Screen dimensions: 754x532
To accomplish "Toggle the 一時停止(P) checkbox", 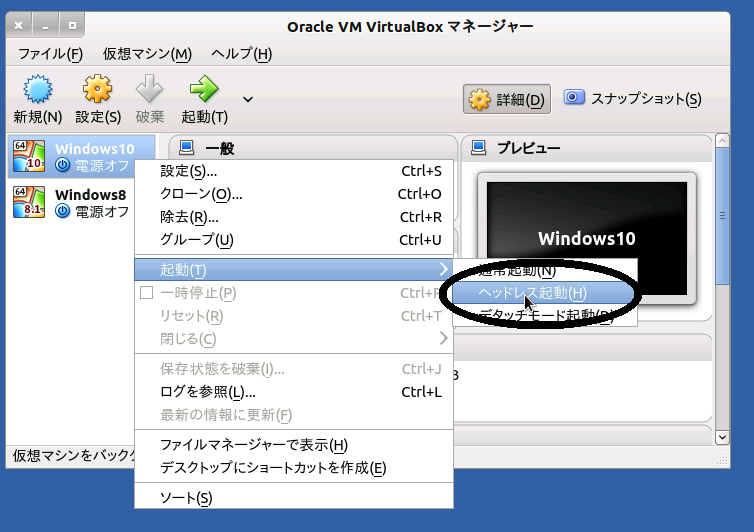I will pyautogui.click(x=147, y=292).
